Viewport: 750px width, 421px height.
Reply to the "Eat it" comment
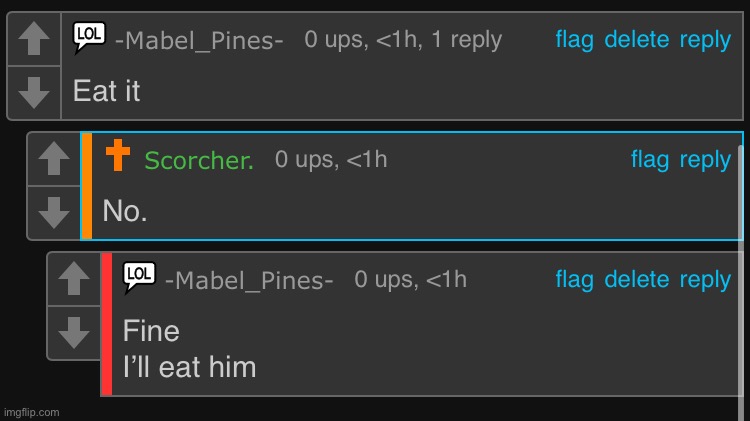coord(706,40)
